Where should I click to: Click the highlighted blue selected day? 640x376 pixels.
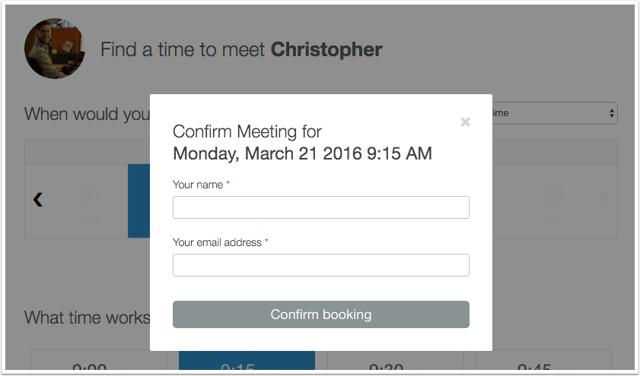[x=139, y=201]
